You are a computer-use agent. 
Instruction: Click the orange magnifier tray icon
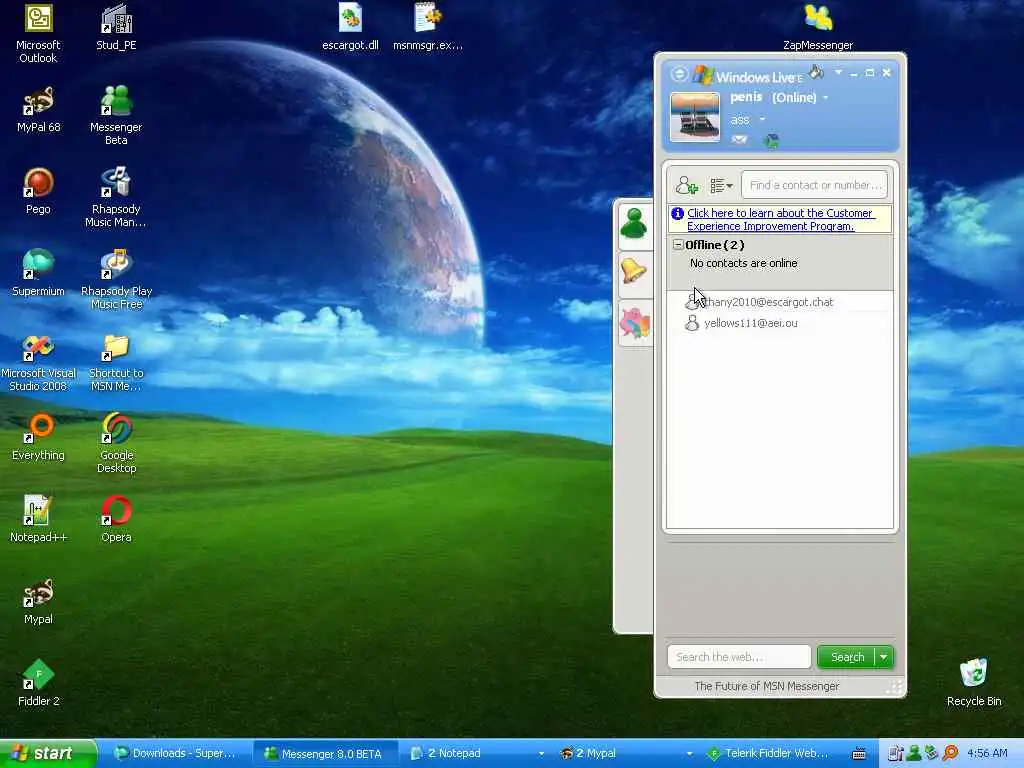[950, 754]
